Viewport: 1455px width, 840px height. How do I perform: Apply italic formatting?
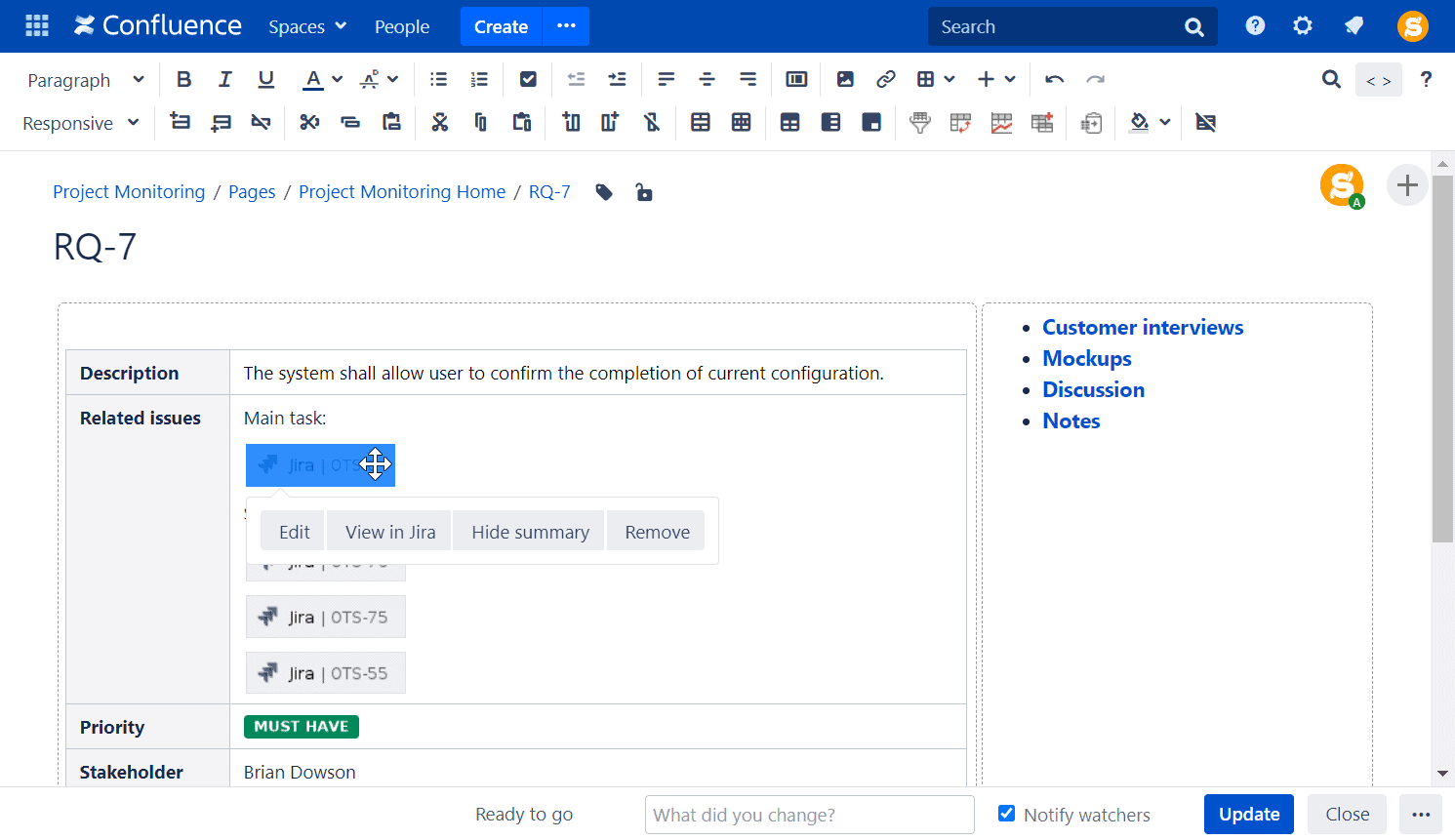(224, 79)
